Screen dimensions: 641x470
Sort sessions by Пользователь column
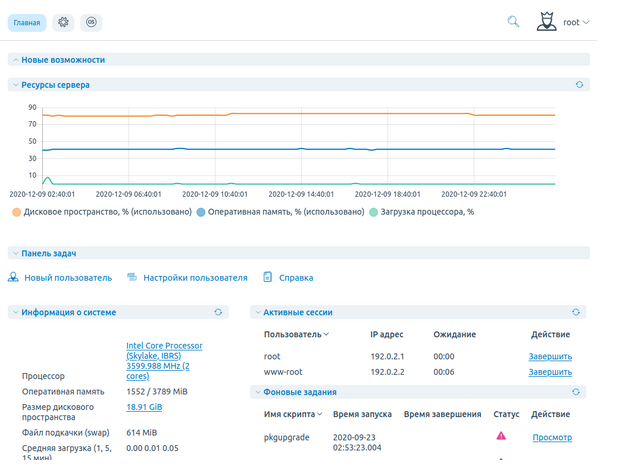point(296,334)
